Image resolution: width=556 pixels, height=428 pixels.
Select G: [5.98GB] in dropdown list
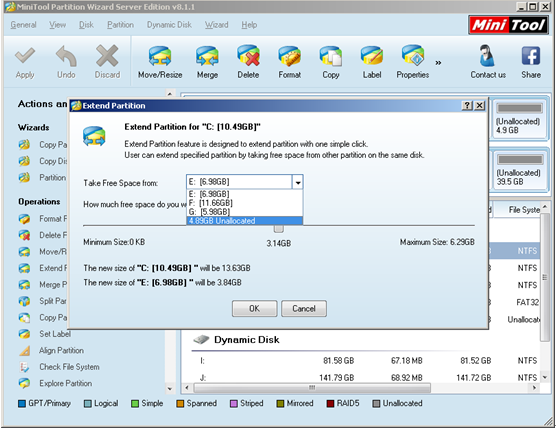pyautogui.click(x=244, y=212)
